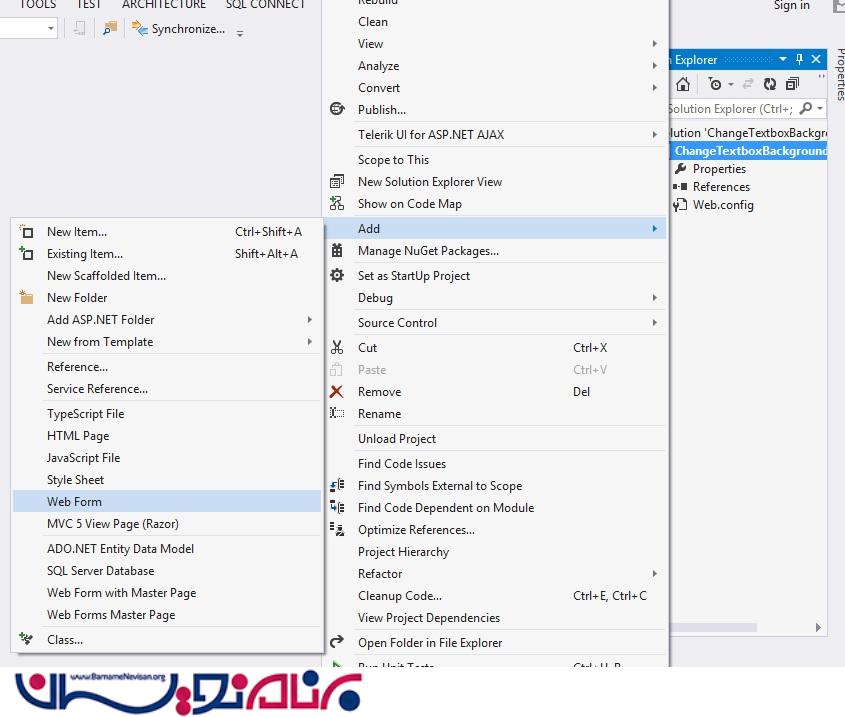Add ADO.NET Entity Data Model
Screen dimensions: 845x717
(x=167, y=549)
